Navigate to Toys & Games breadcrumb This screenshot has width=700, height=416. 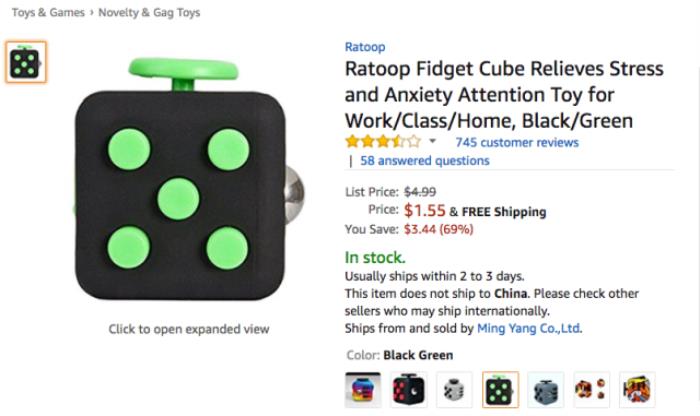point(48,12)
